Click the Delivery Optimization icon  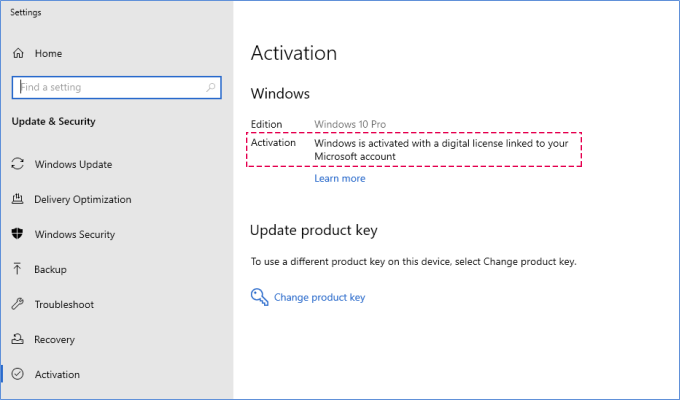pyautogui.click(x=18, y=199)
